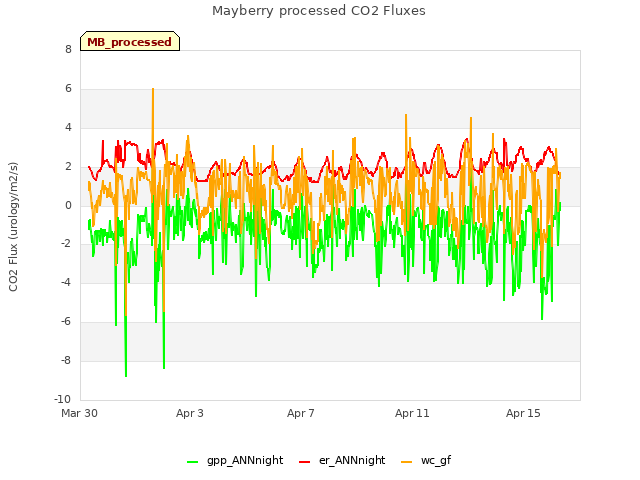Viewport: 640px width, 480px height.
Task: Click the y-axis value 4
Action: pyautogui.click(x=68, y=128)
